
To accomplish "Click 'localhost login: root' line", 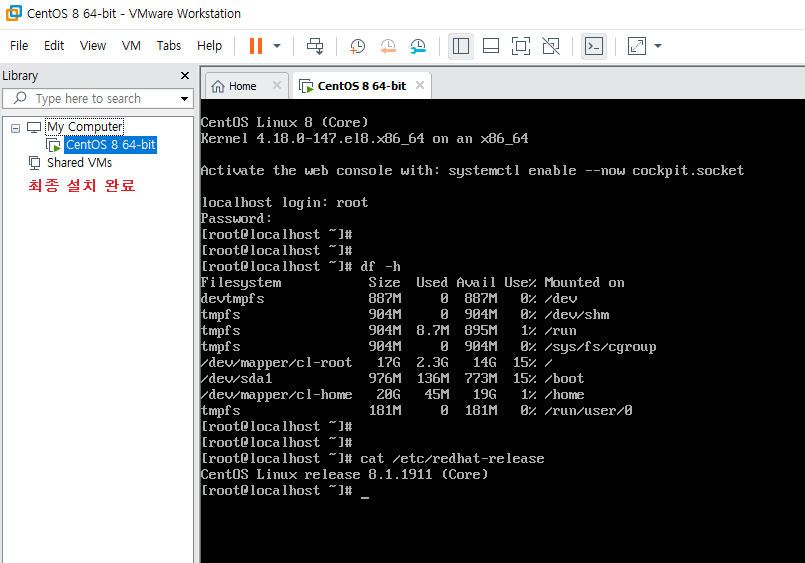I will point(284,202).
